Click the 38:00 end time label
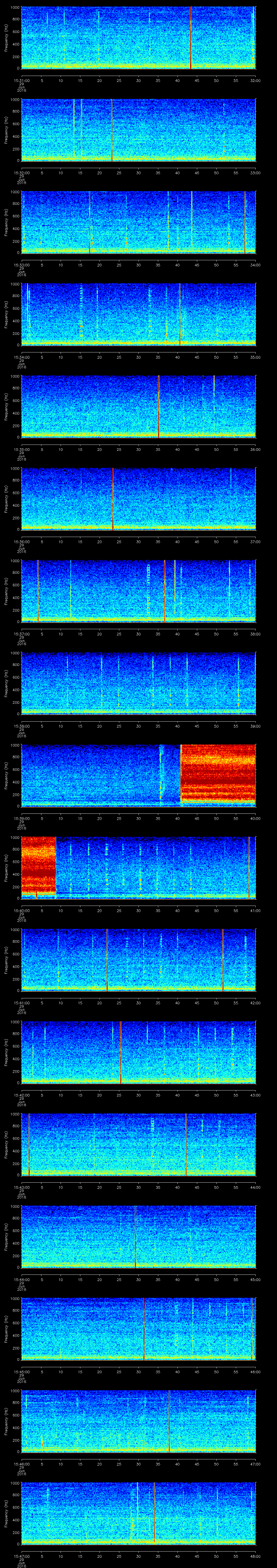 [x=255, y=634]
